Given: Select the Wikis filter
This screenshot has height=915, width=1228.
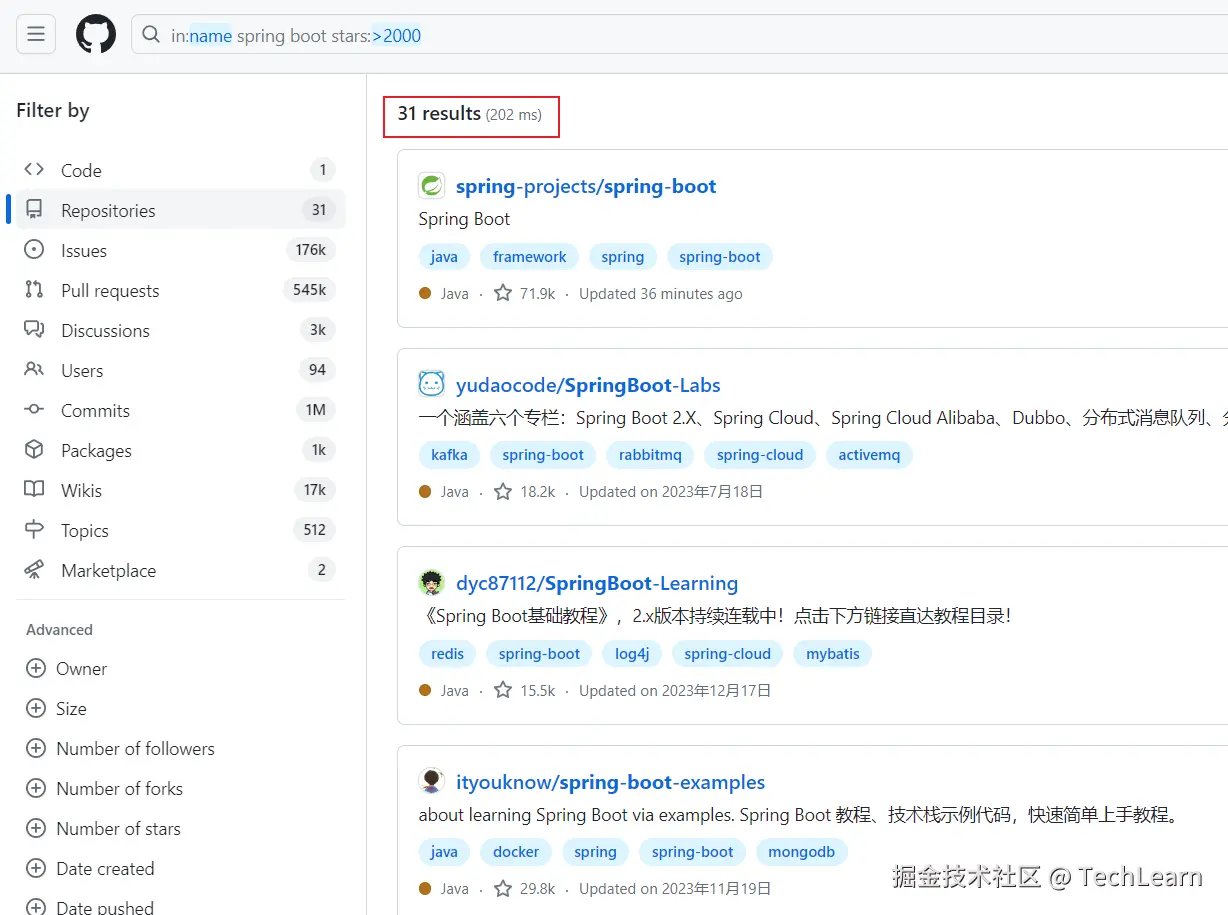Looking at the screenshot, I should tap(180, 490).
